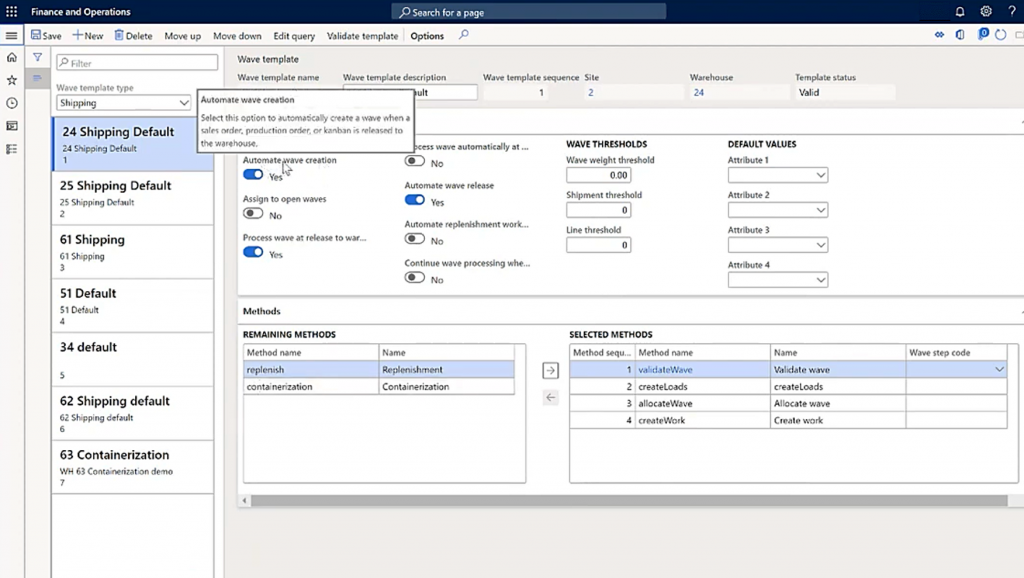
Task: Click the filter funnel icon
Action: click(x=37, y=58)
